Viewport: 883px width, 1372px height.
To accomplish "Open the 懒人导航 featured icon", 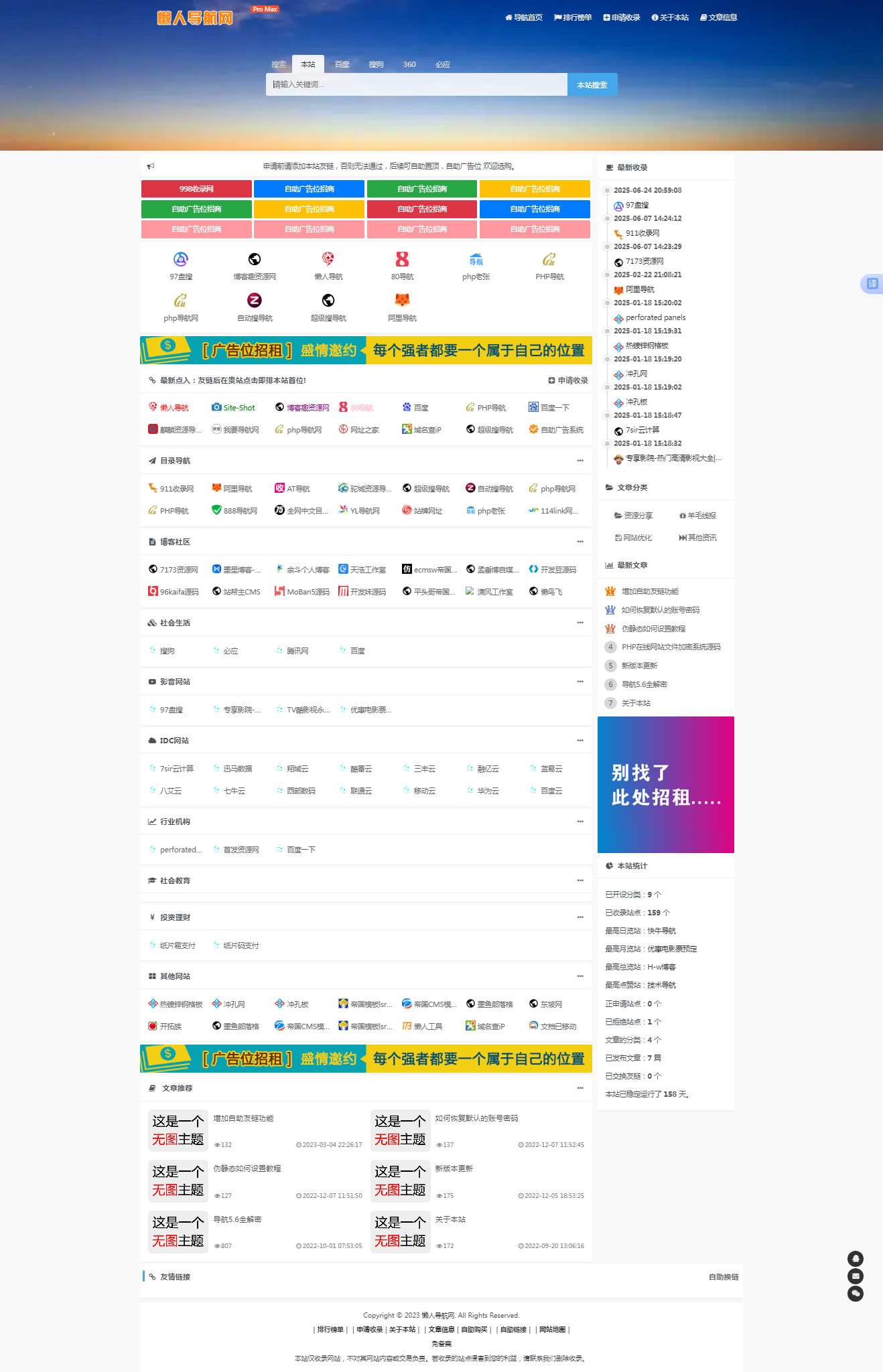I will 328,259.
